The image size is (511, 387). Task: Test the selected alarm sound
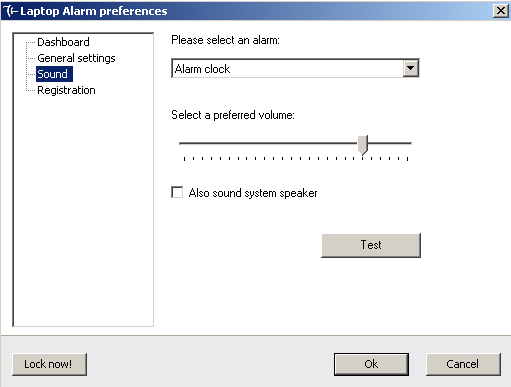(x=371, y=245)
